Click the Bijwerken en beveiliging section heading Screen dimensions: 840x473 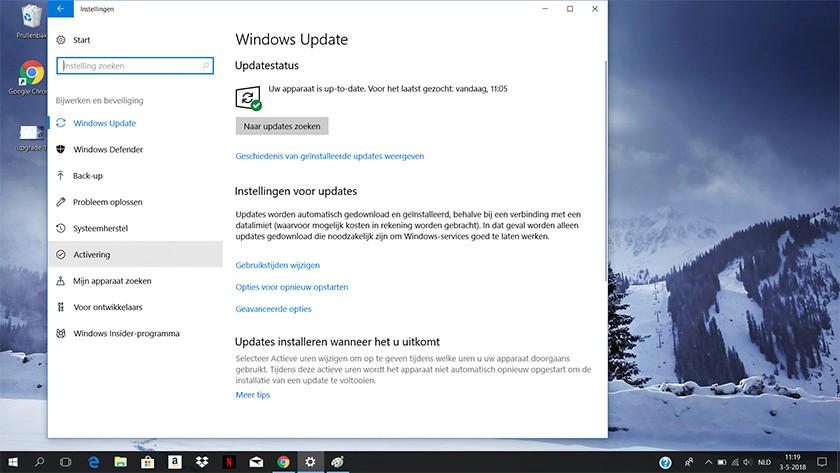(99, 100)
